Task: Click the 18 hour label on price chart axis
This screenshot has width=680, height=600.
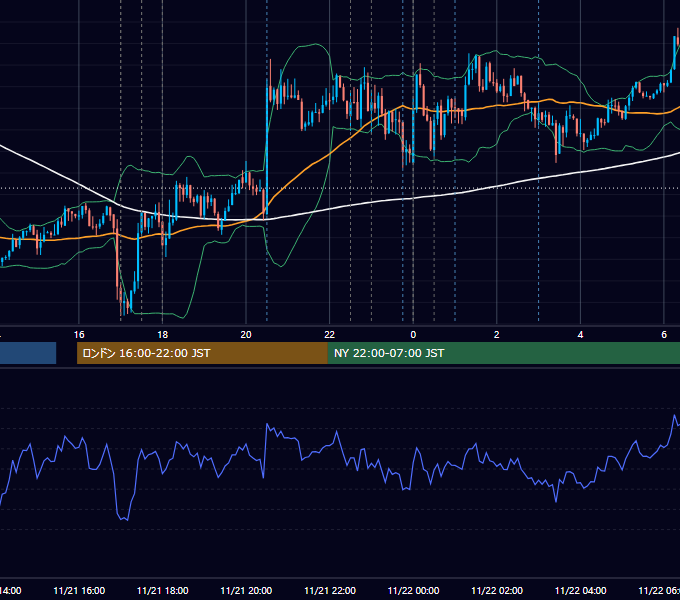Action: tap(162, 335)
